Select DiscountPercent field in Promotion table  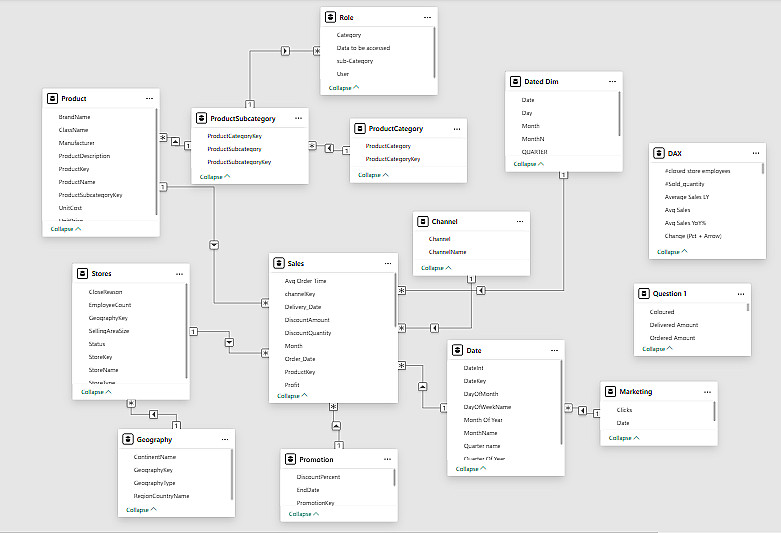pos(318,477)
